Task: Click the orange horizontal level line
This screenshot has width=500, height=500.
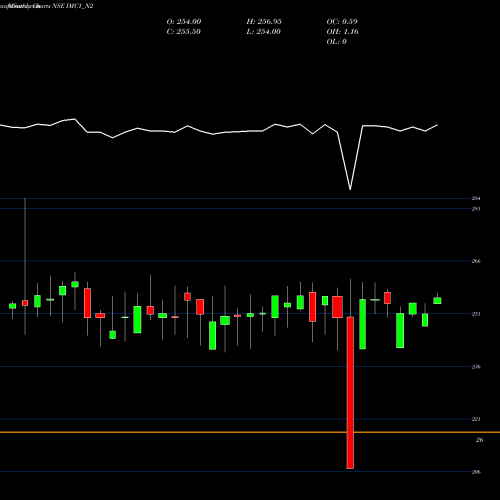Action: (x=250, y=432)
